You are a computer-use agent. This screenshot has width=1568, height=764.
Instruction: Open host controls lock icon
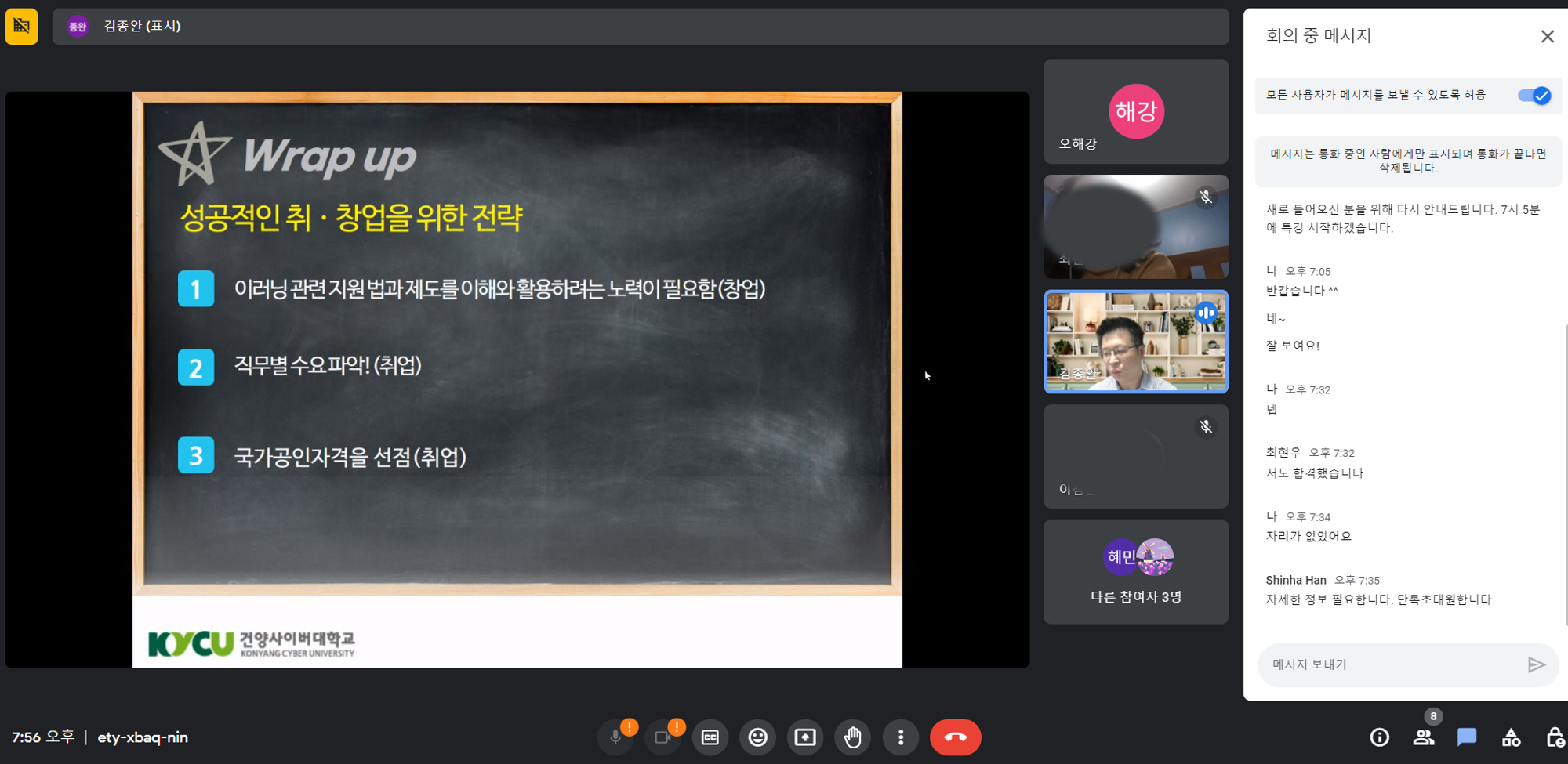click(x=1555, y=737)
